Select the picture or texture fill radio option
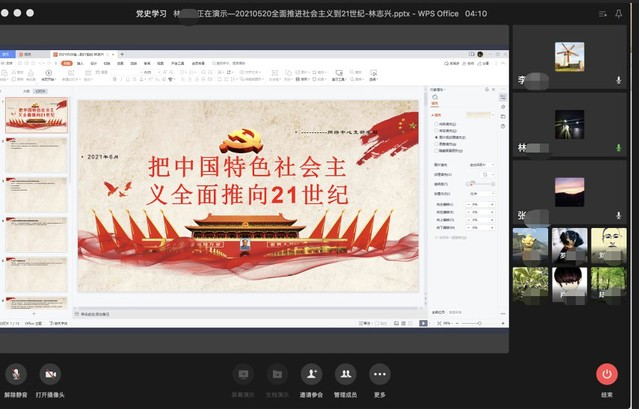Screen dimensions: 639x409 pyautogui.click(x=436, y=136)
